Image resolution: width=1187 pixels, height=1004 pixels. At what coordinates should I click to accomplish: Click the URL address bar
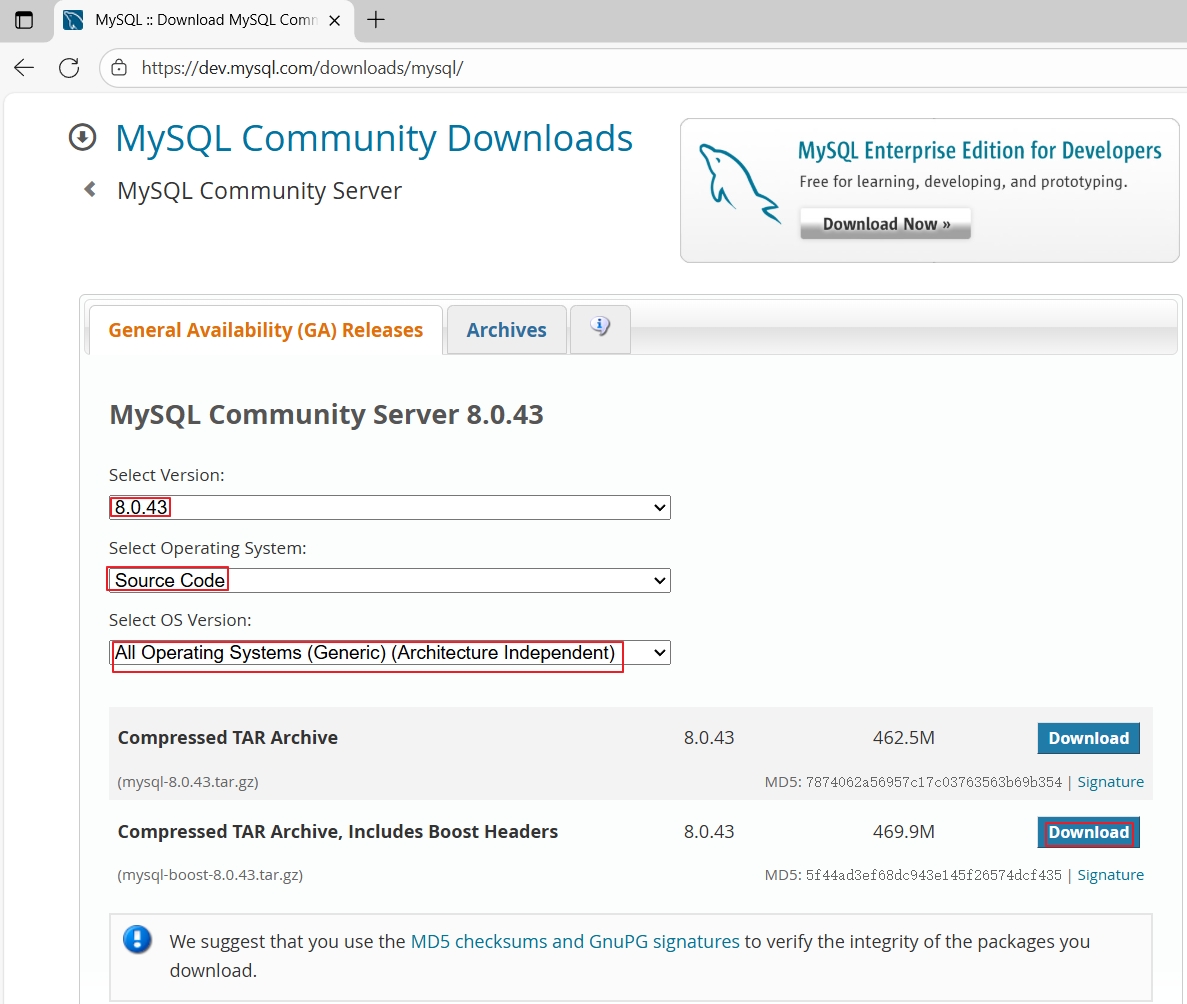pyautogui.click(x=643, y=68)
